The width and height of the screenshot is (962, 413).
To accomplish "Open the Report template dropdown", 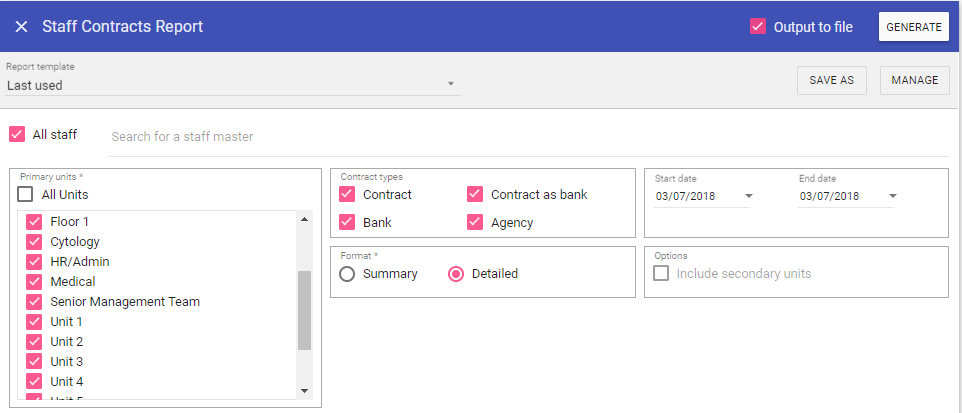I will pos(232,85).
